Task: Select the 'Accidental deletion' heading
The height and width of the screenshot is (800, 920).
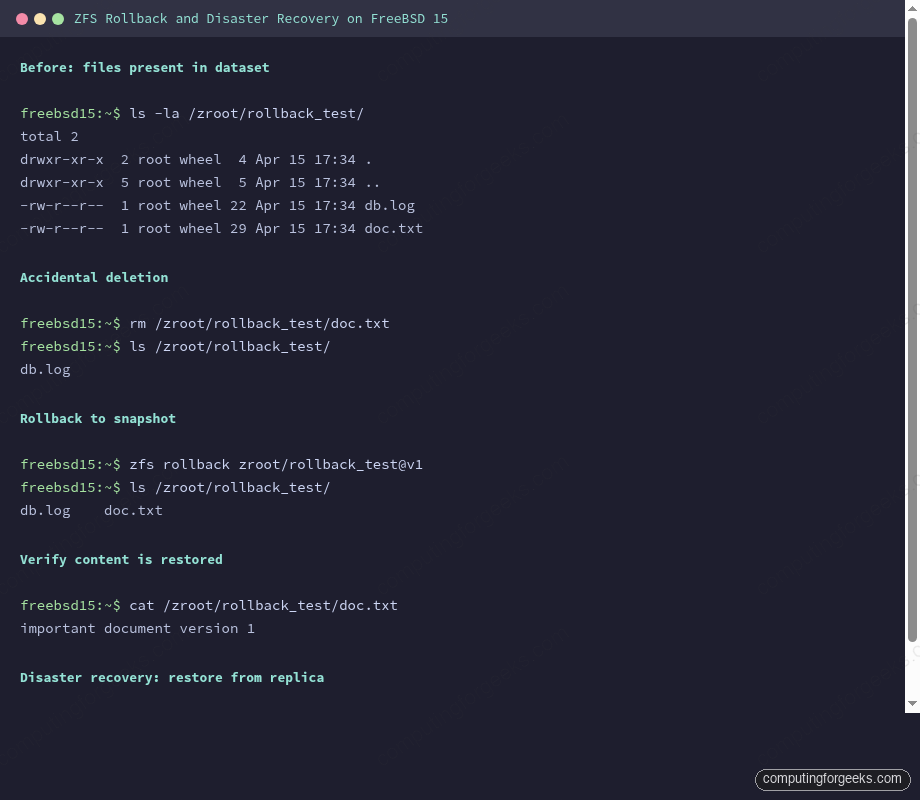Action: [x=94, y=277]
